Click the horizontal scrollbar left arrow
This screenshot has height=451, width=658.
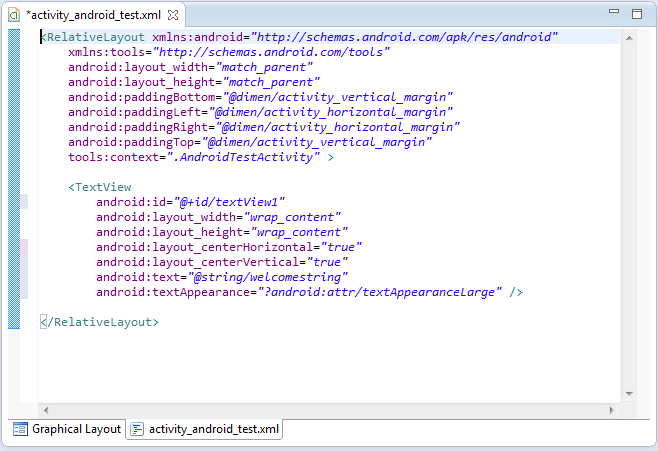click(x=46, y=410)
